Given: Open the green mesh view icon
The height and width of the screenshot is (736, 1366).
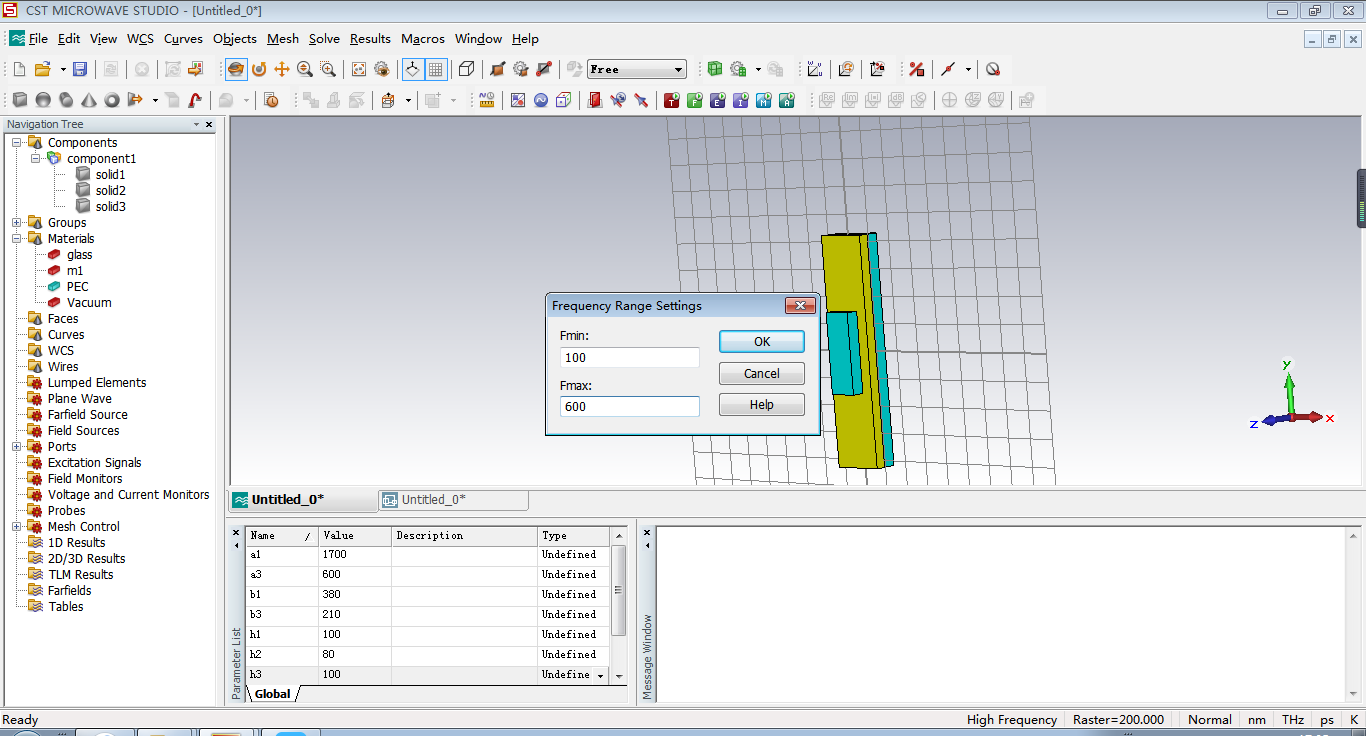Looking at the screenshot, I should pos(714,69).
